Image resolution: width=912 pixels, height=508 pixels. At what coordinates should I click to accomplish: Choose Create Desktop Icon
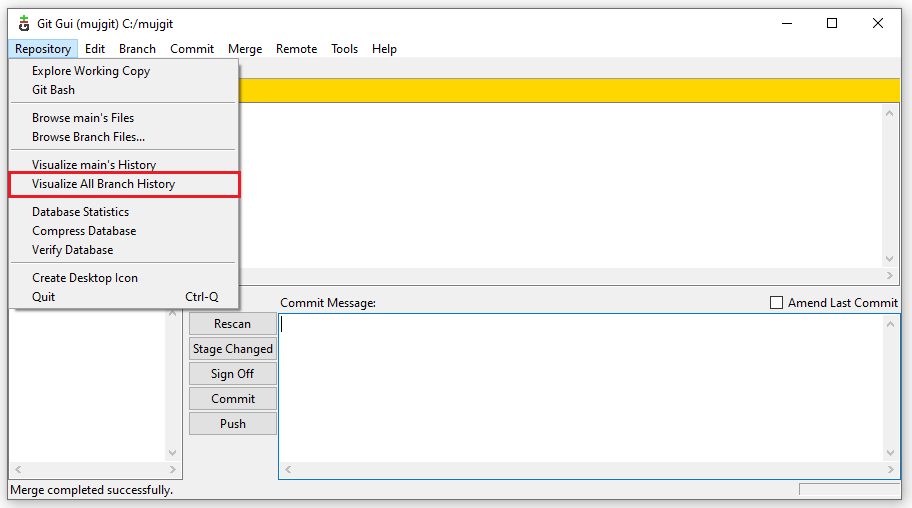[x=123, y=278]
